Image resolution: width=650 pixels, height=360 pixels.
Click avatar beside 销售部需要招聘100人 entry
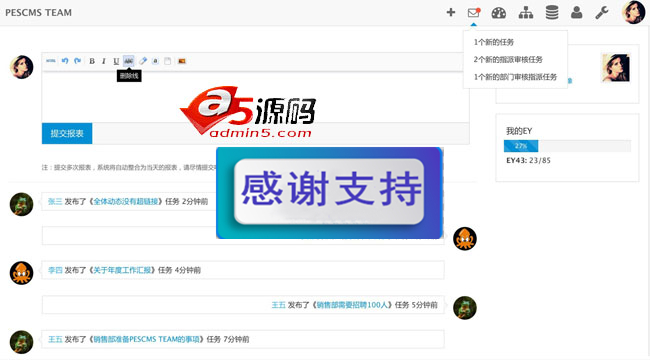point(465,308)
